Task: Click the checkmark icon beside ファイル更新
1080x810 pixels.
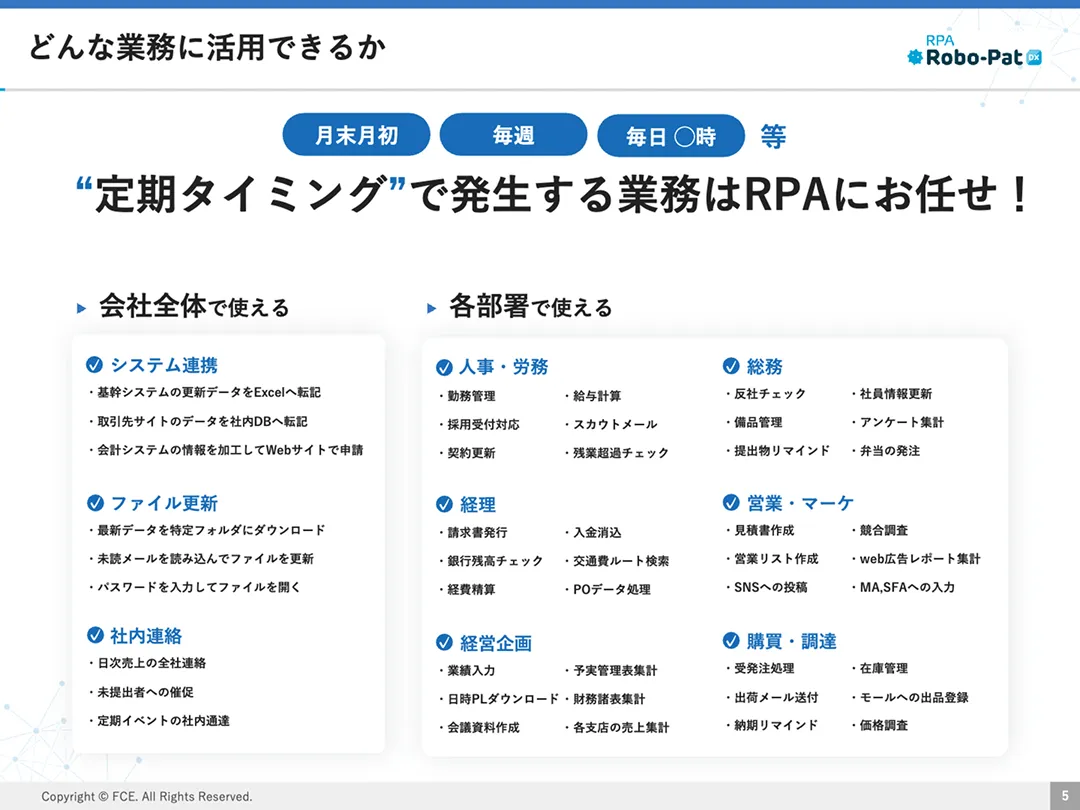Action: coord(95,503)
